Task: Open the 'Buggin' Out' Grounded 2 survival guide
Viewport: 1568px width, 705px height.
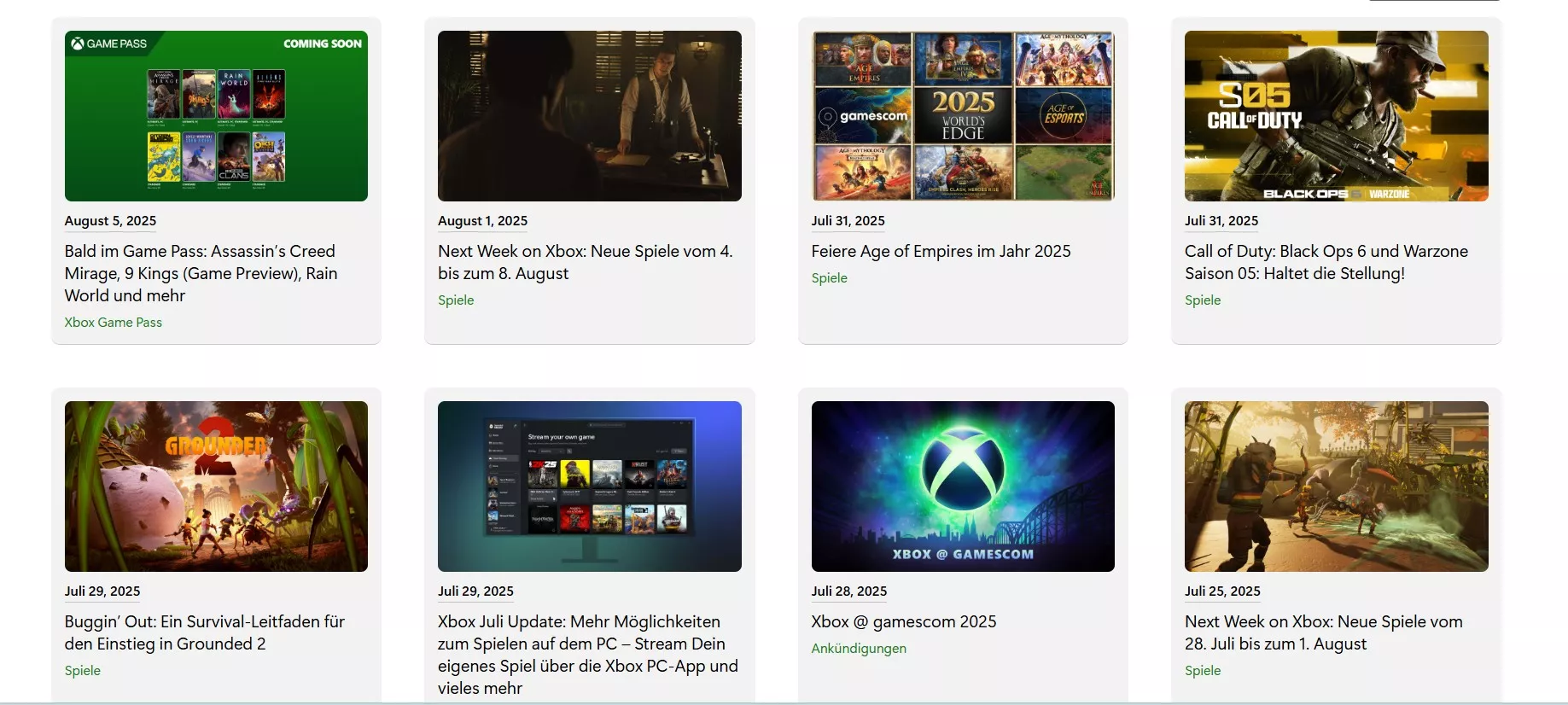Action: 205,632
